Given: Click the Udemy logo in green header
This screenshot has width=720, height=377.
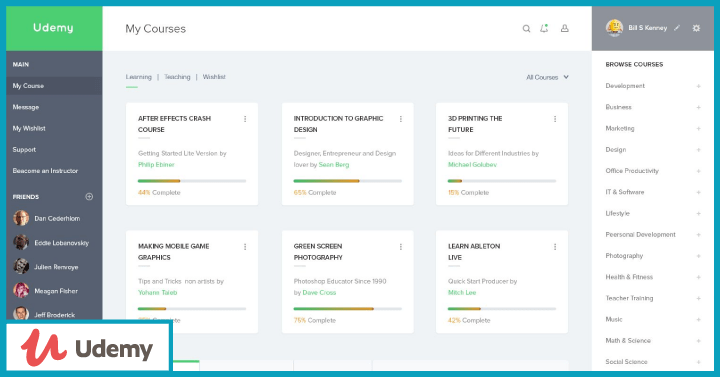Looking at the screenshot, I should pos(53,28).
